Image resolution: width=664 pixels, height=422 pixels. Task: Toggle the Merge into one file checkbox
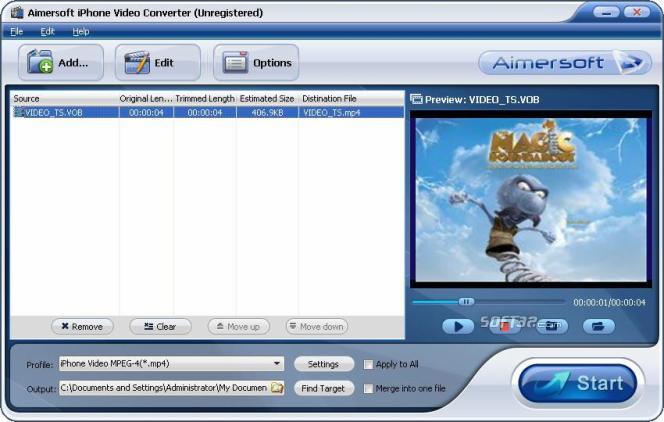pos(368,389)
